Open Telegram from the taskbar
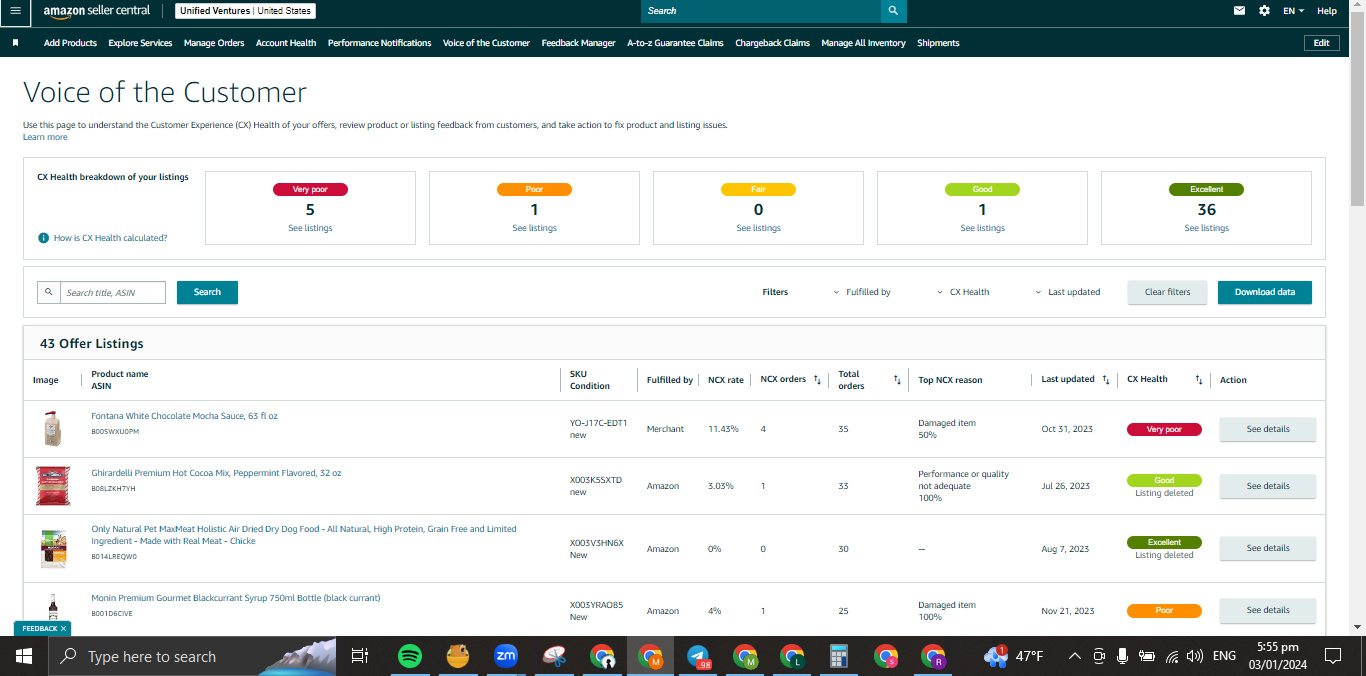Screen dimensions: 1366x676 coord(698,657)
